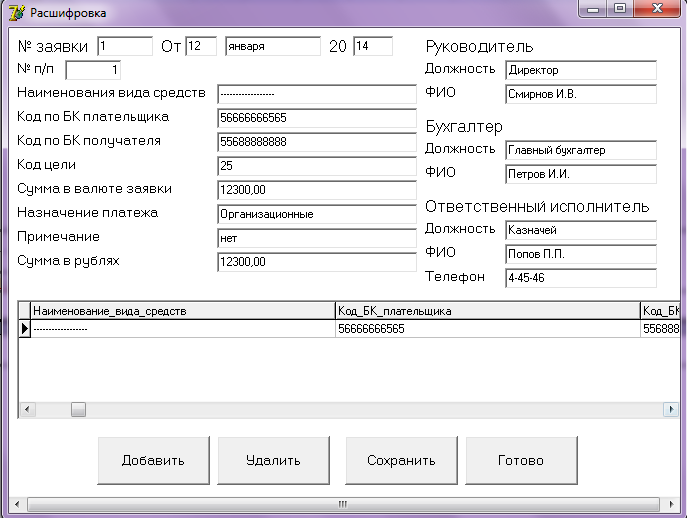Image resolution: width=687 pixels, height=518 pixels.
Task: Click the Телефон field with 4-45-46
Action: [581, 278]
